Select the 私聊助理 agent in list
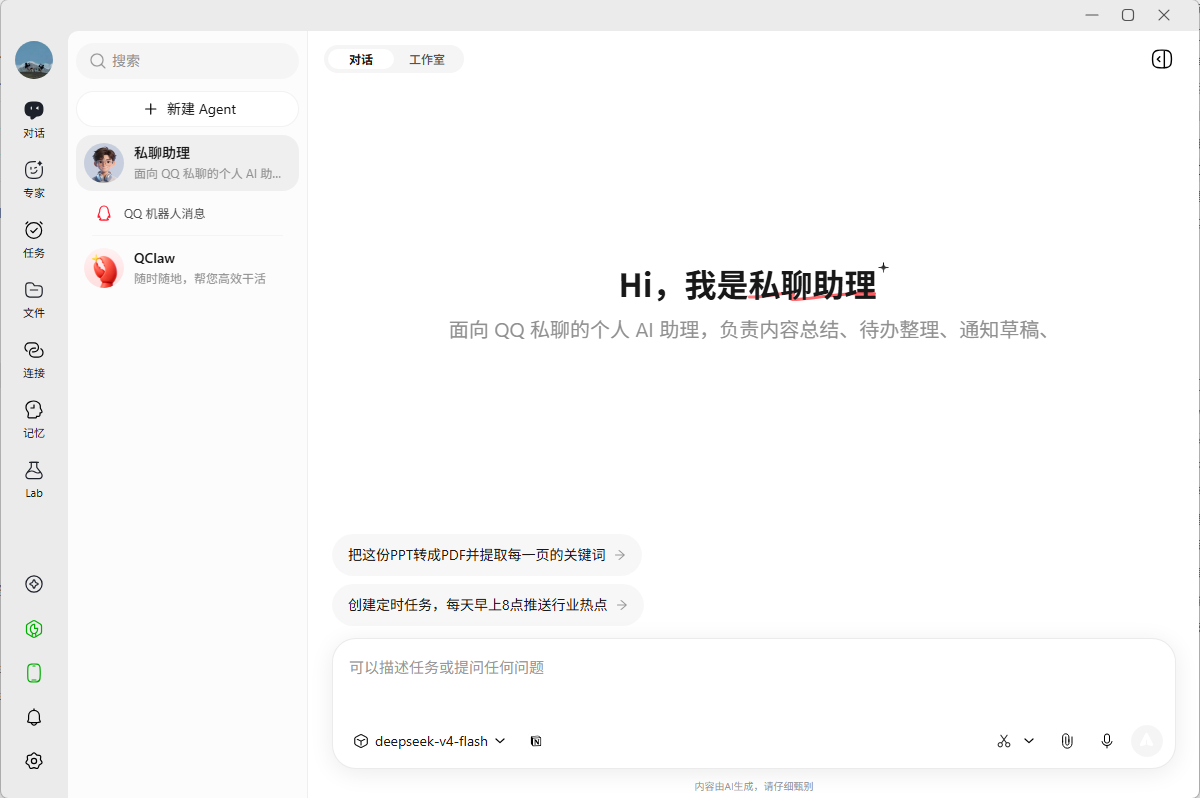This screenshot has width=1200, height=798. click(188, 163)
